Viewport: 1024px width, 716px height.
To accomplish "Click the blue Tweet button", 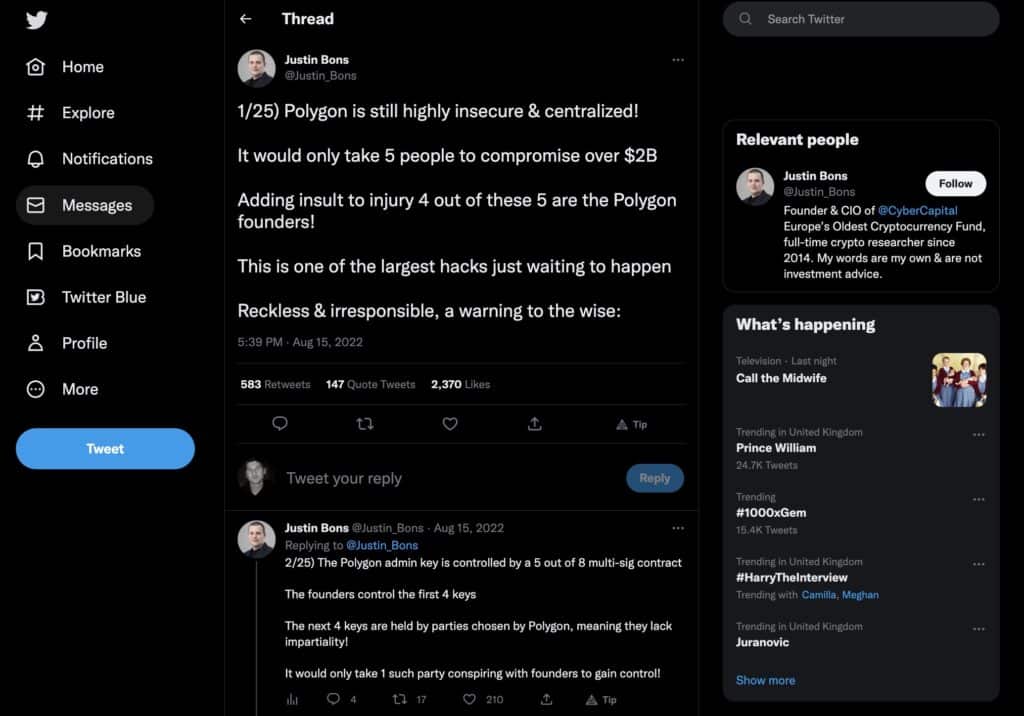I will [x=105, y=449].
